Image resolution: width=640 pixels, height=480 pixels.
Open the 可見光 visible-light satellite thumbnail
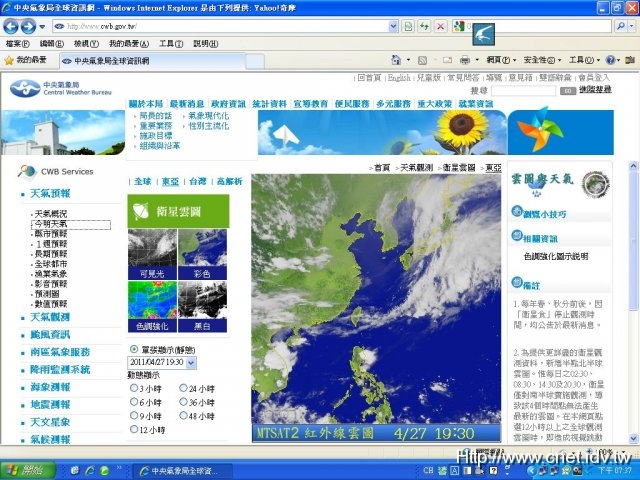pyautogui.click(x=152, y=254)
